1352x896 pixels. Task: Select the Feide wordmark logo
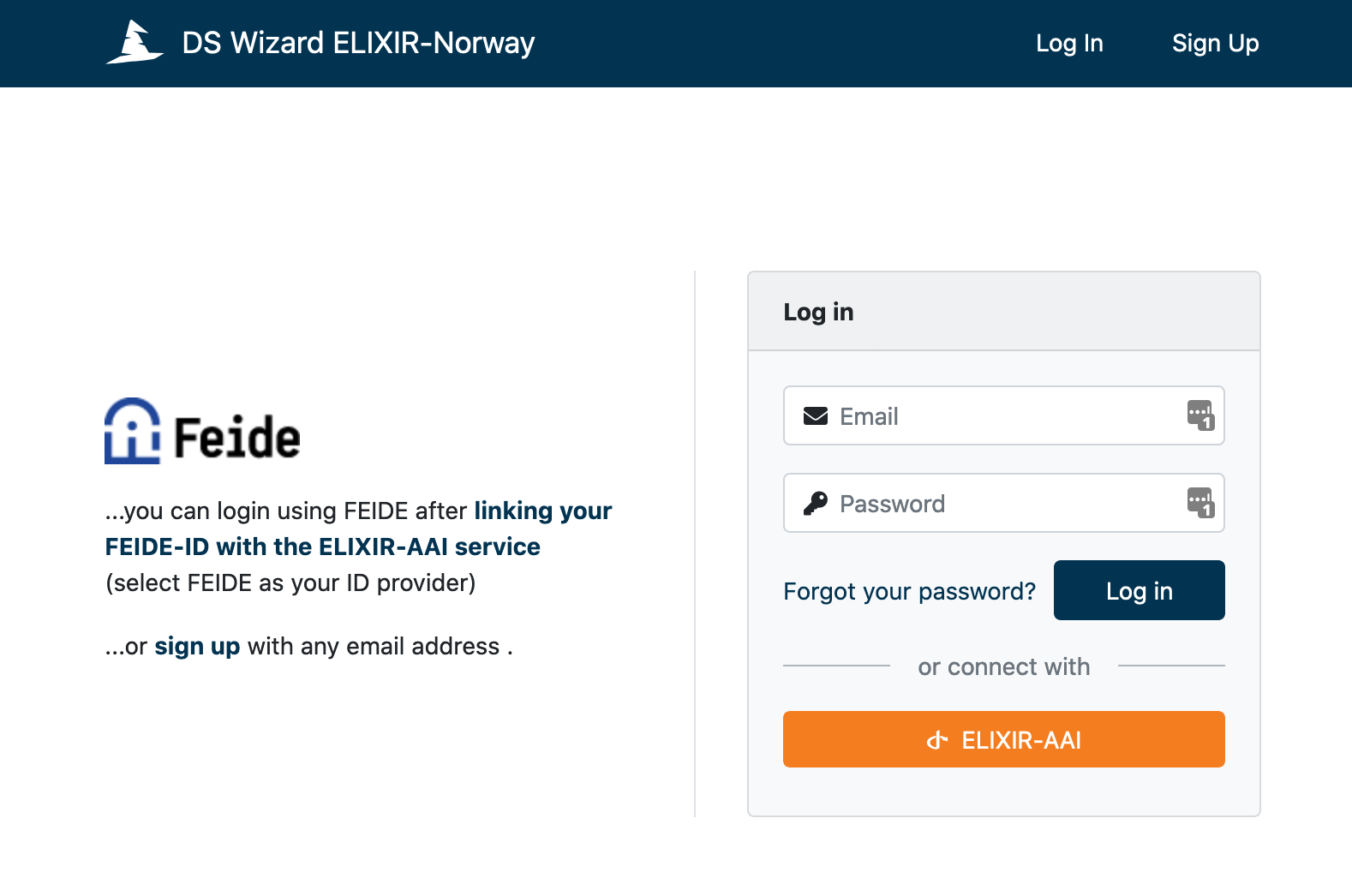pyautogui.click(x=234, y=437)
